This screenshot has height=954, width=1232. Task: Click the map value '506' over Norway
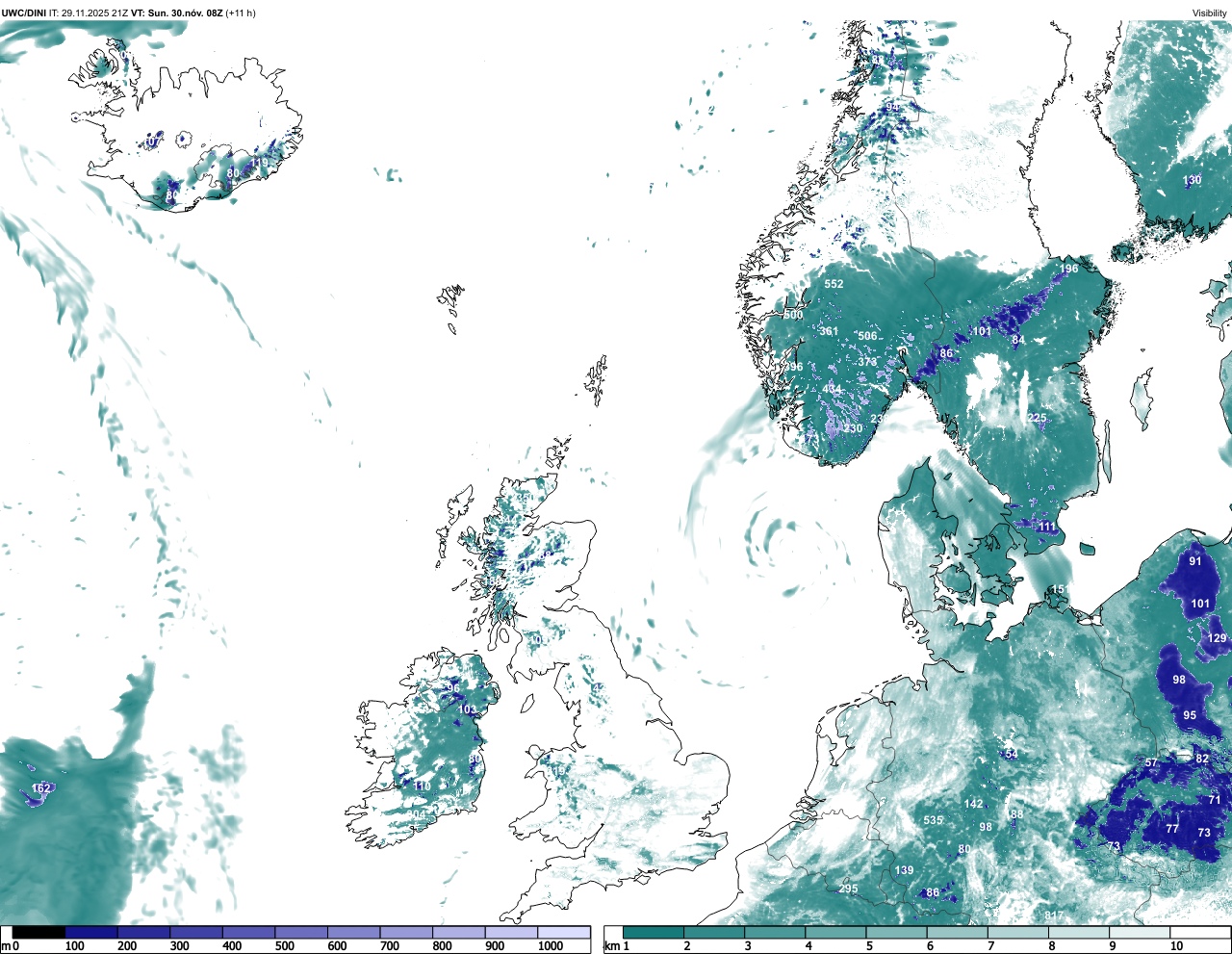(867, 337)
